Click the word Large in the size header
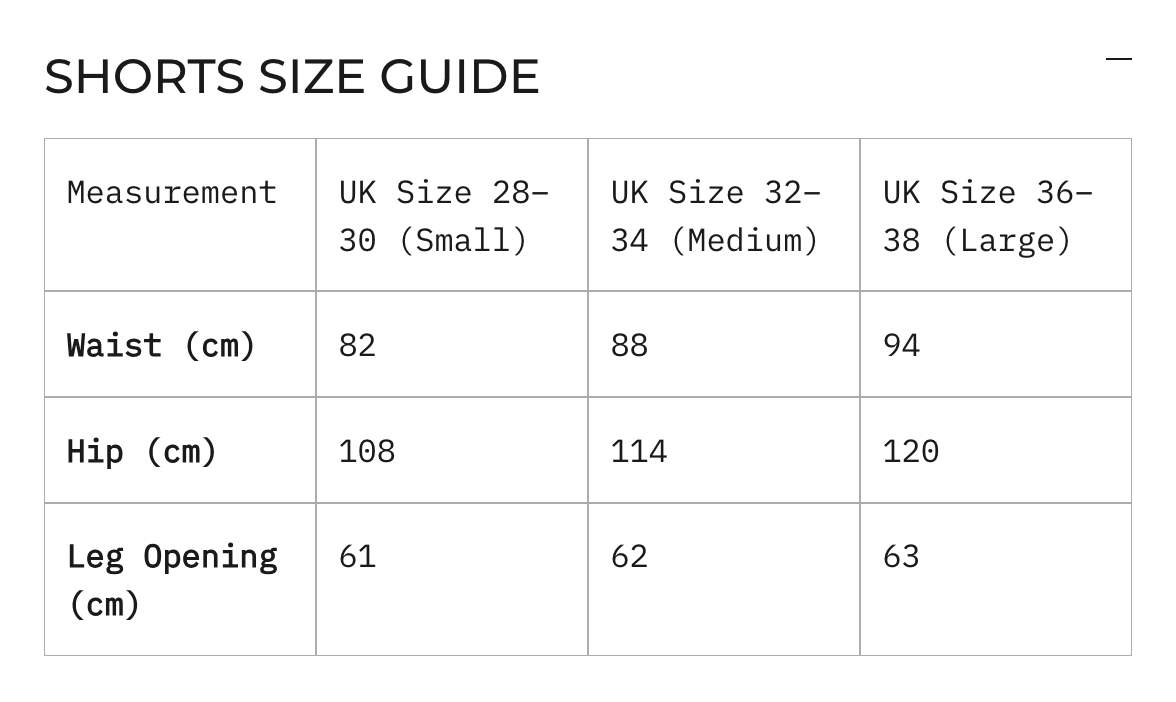Viewport: 1176px width, 702px height. pyautogui.click(x=1006, y=241)
